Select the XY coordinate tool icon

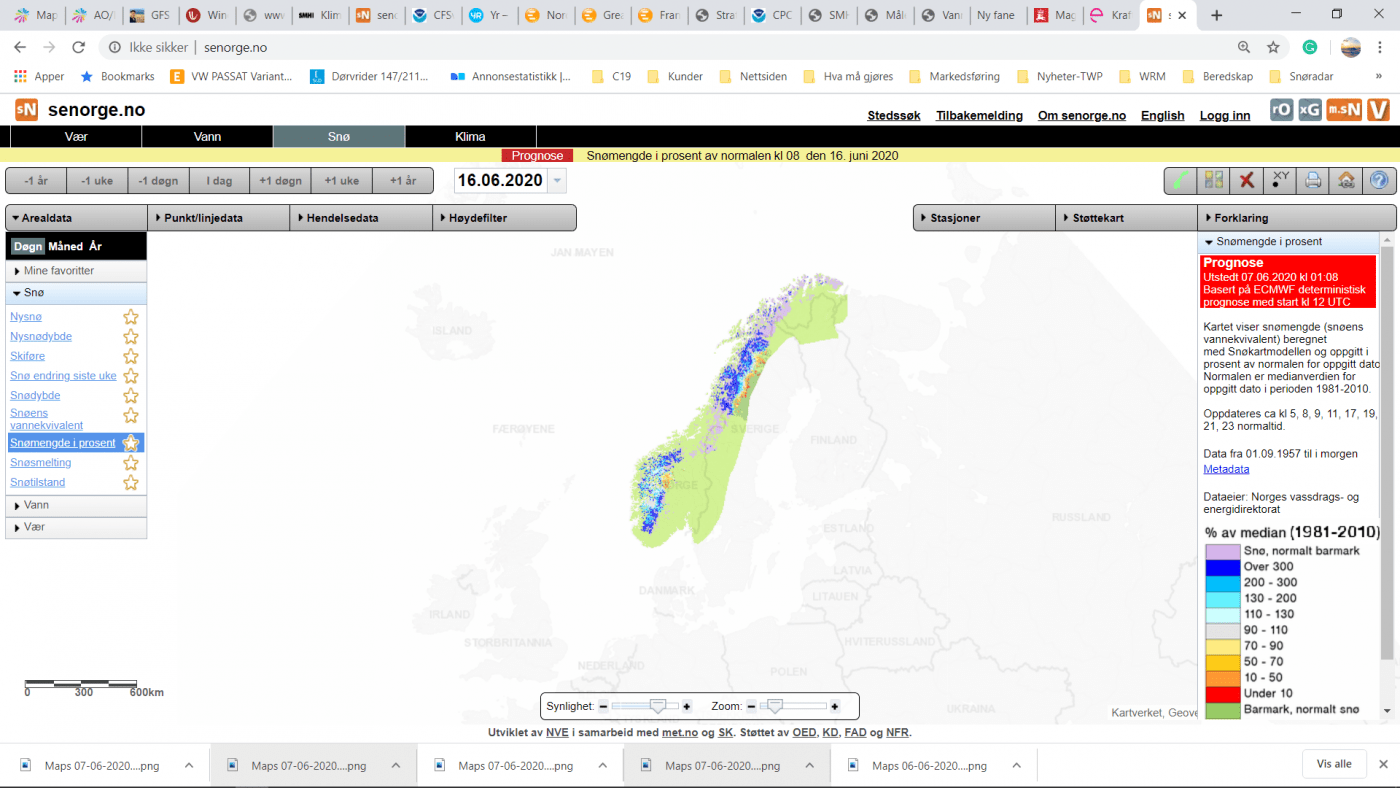(1280, 181)
